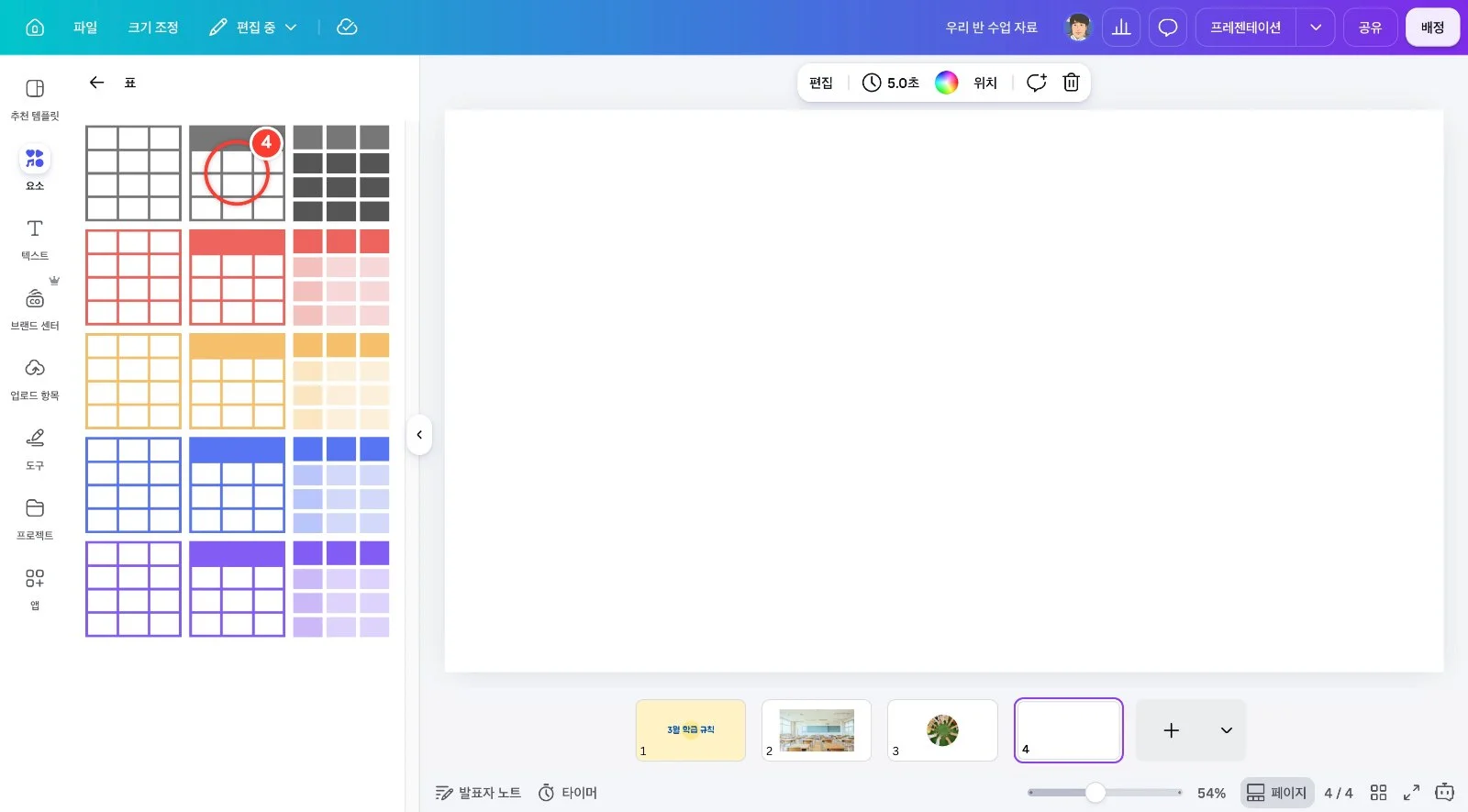This screenshot has width=1468, height=812.
Task: Click the 배정 button
Action: pyautogui.click(x=1432, y=28)
